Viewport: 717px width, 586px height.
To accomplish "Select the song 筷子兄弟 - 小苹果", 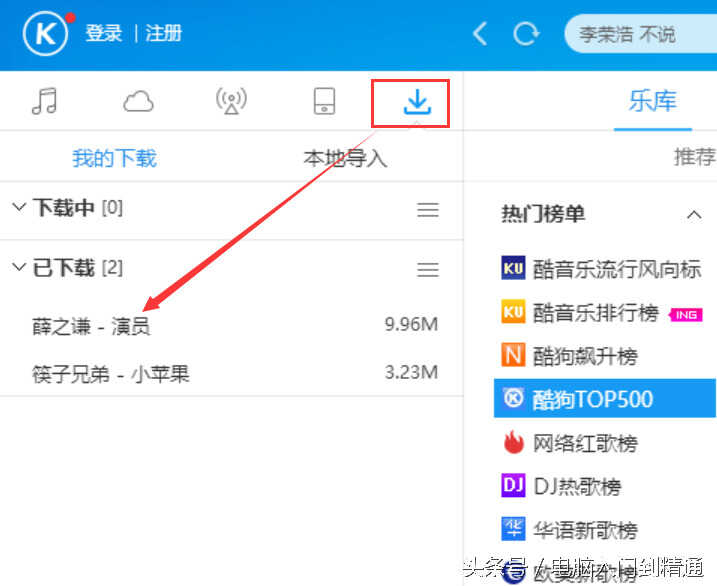I will tap(111, 374).
